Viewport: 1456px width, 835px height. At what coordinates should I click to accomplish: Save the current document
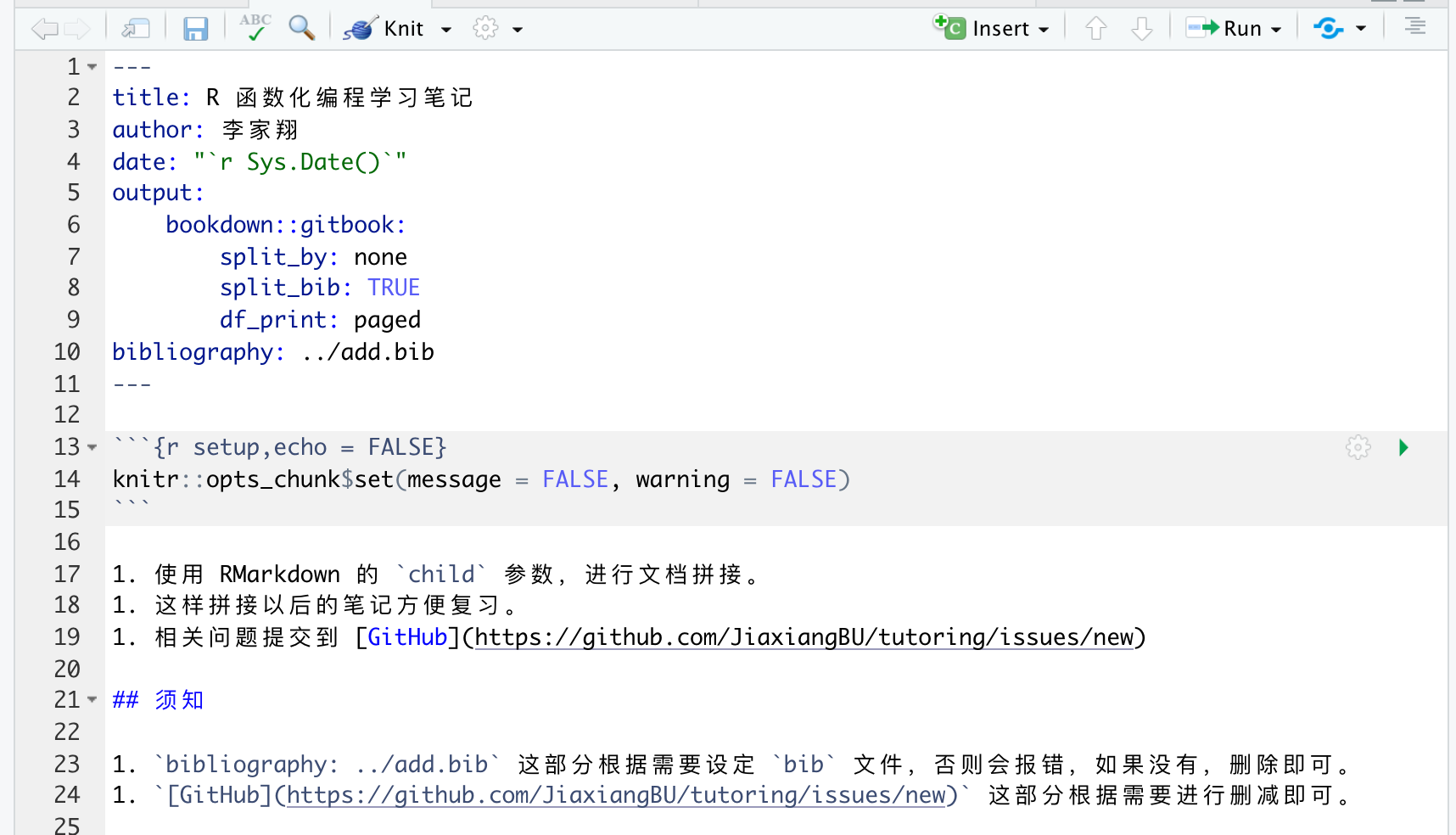tap(196, 29)
